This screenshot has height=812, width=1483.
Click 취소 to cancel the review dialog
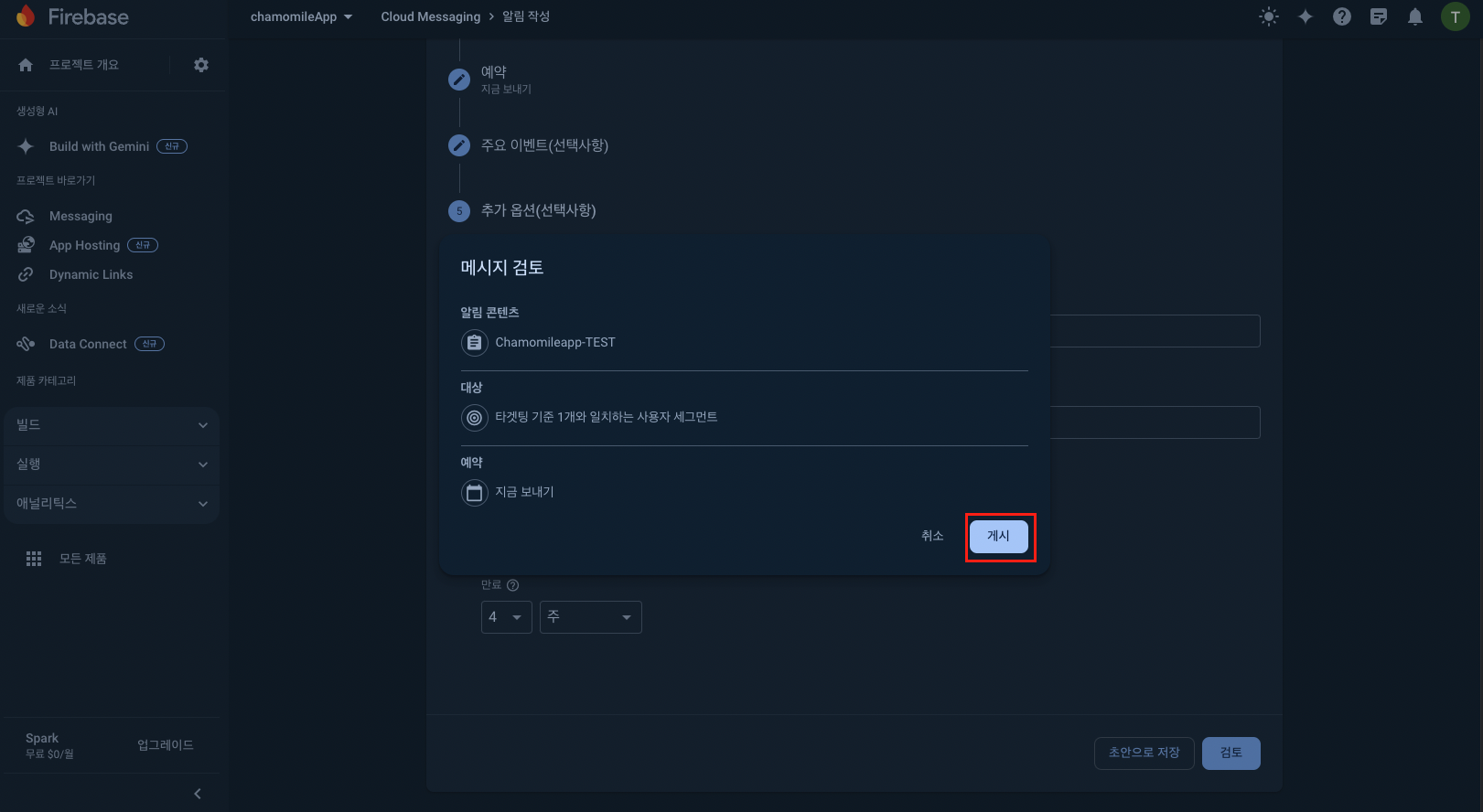(x=931, y=536)
